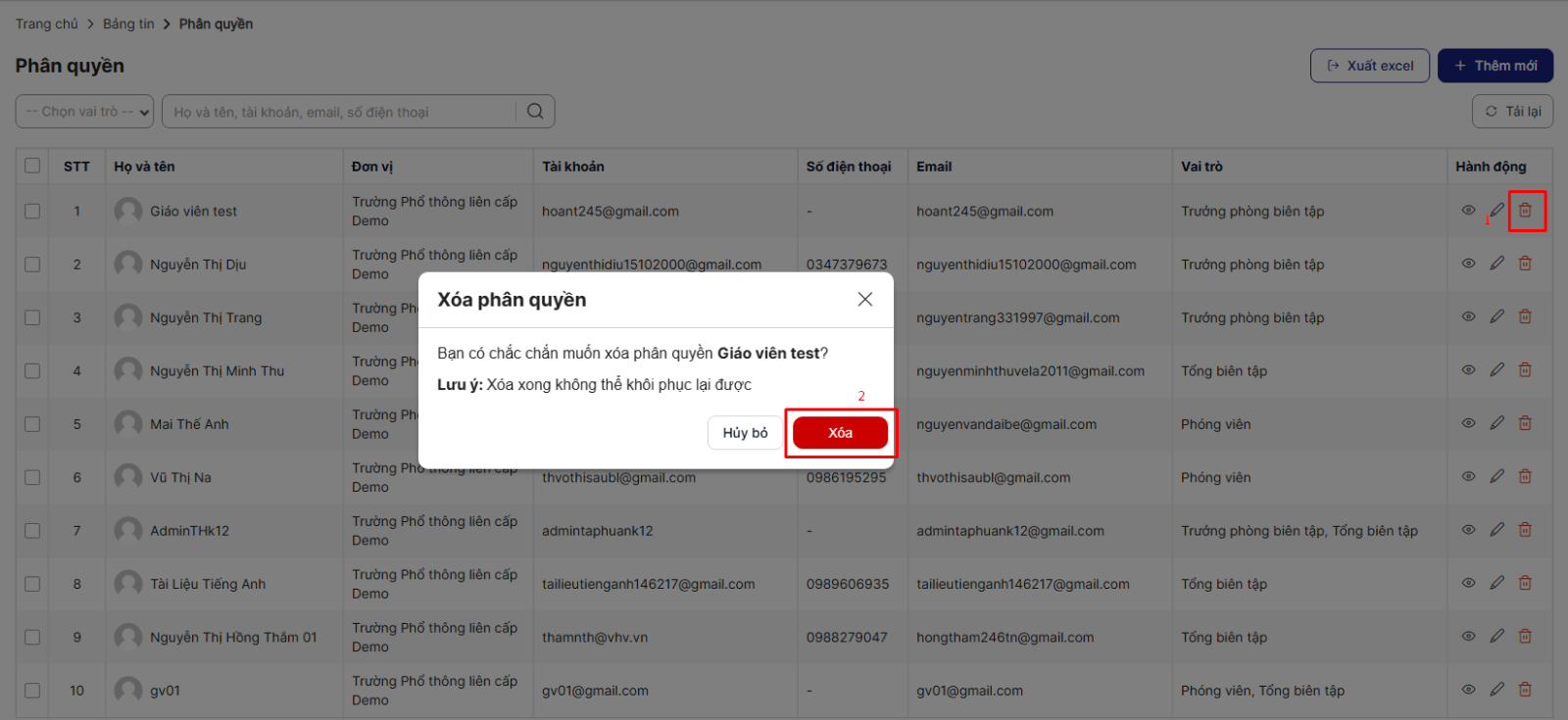Tick the select-all checkbox in table header
This screenshot has height=720, width=1568.
click(x=32, y=166)
